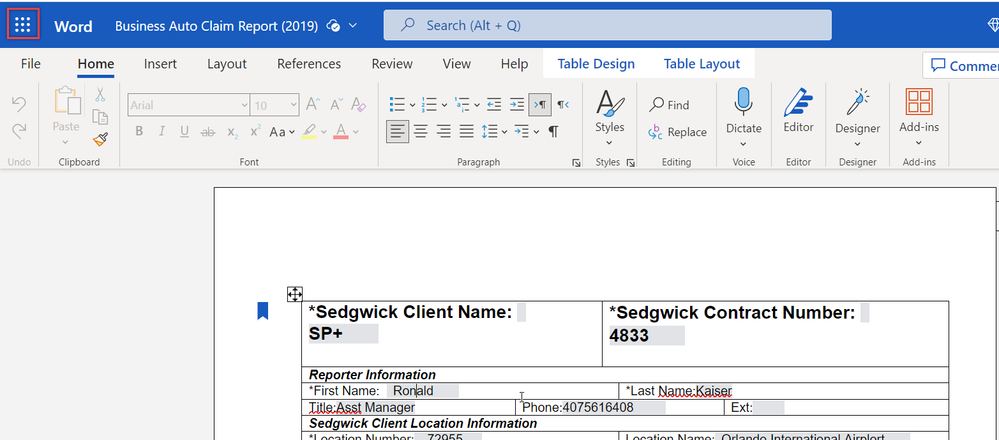The image size is (999, 440).
Task: Expand Paragraph settings dialog launcher
Action: coord(577,163)
